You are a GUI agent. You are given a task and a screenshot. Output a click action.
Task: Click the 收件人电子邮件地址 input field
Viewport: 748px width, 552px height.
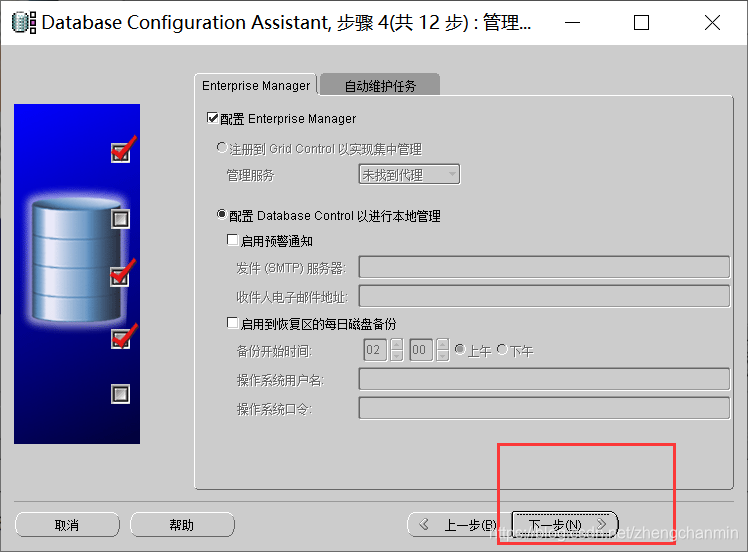[x=544, y=296]
